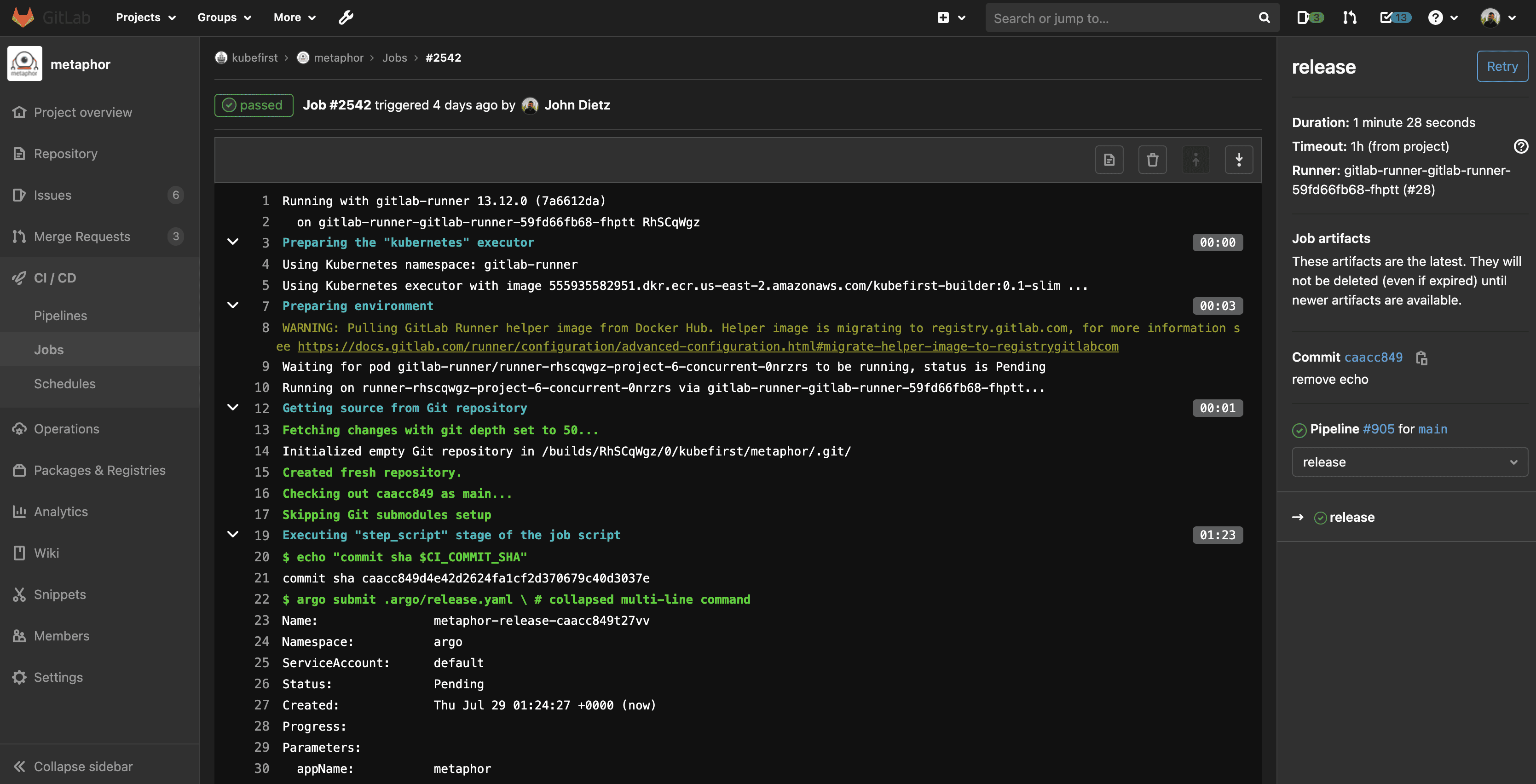Click the GitLab fox logo
The width and height of the screenshot is (1536, 784).
click(23, 17)
